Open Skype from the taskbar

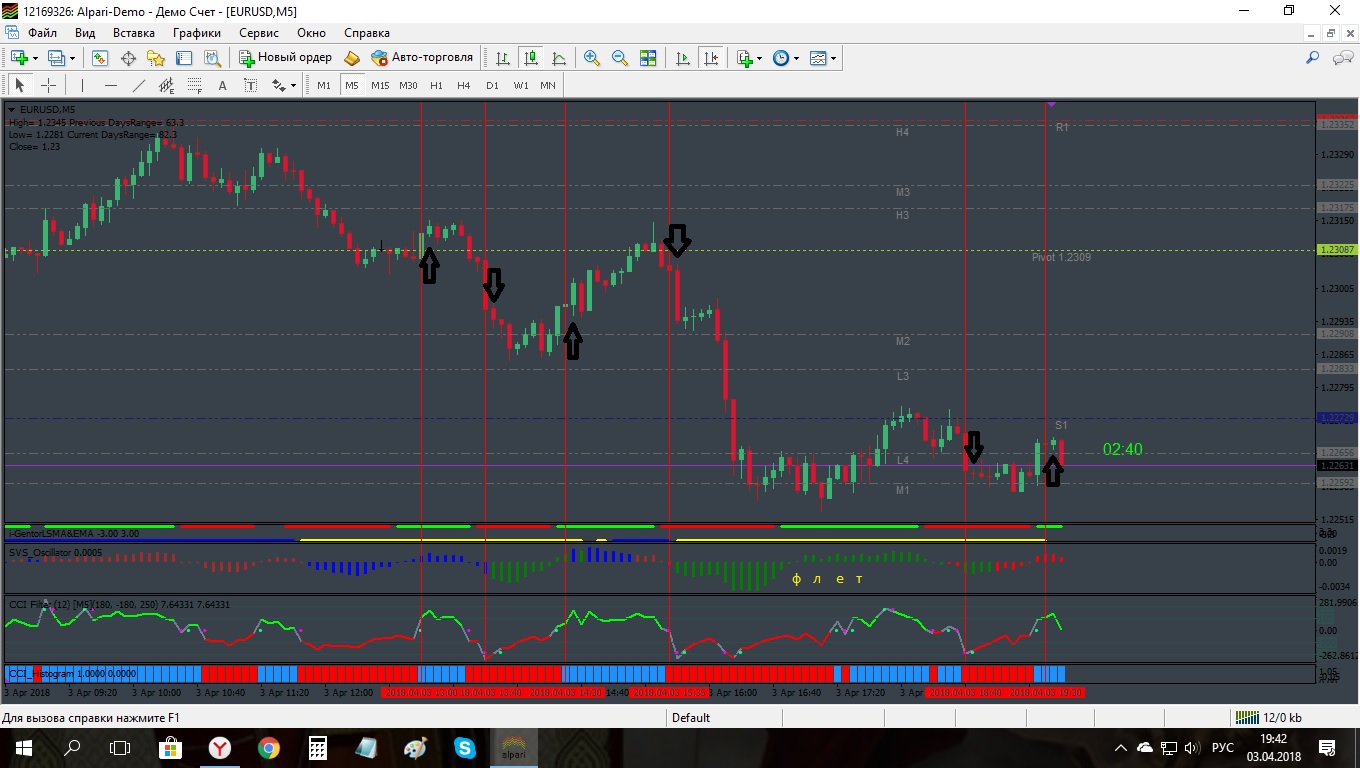click(x=464, y=747)
